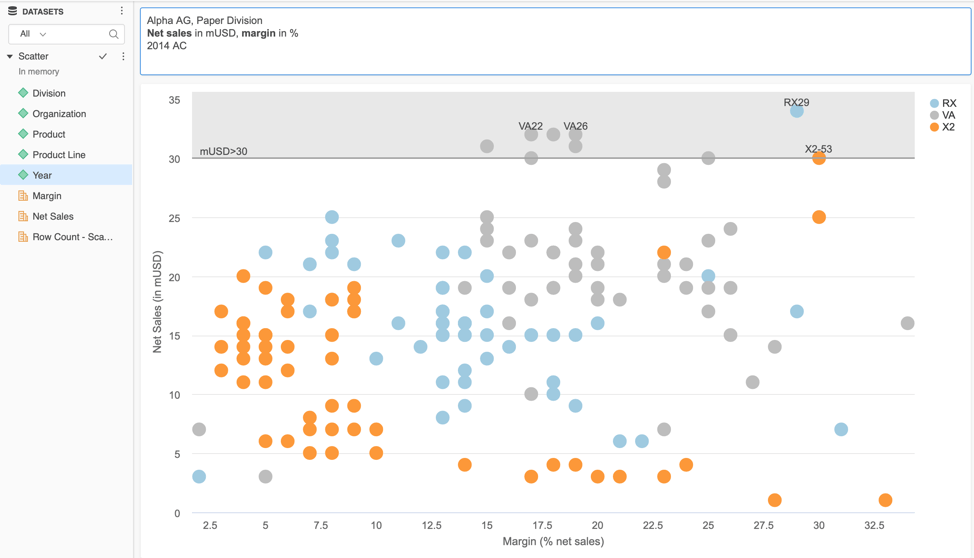
Task: Click the orange X2 legend color dot
Action: point(934,127)
